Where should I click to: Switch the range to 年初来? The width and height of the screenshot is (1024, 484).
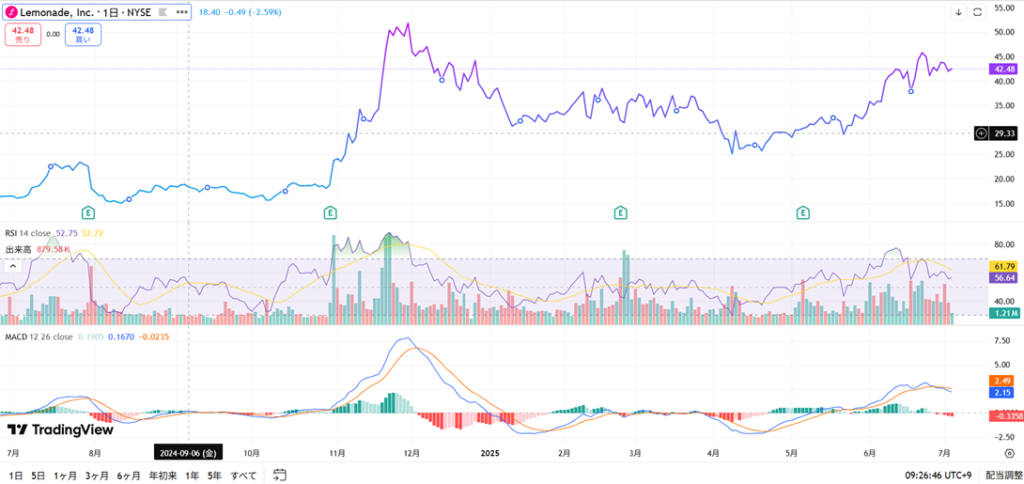click(163, 475)
